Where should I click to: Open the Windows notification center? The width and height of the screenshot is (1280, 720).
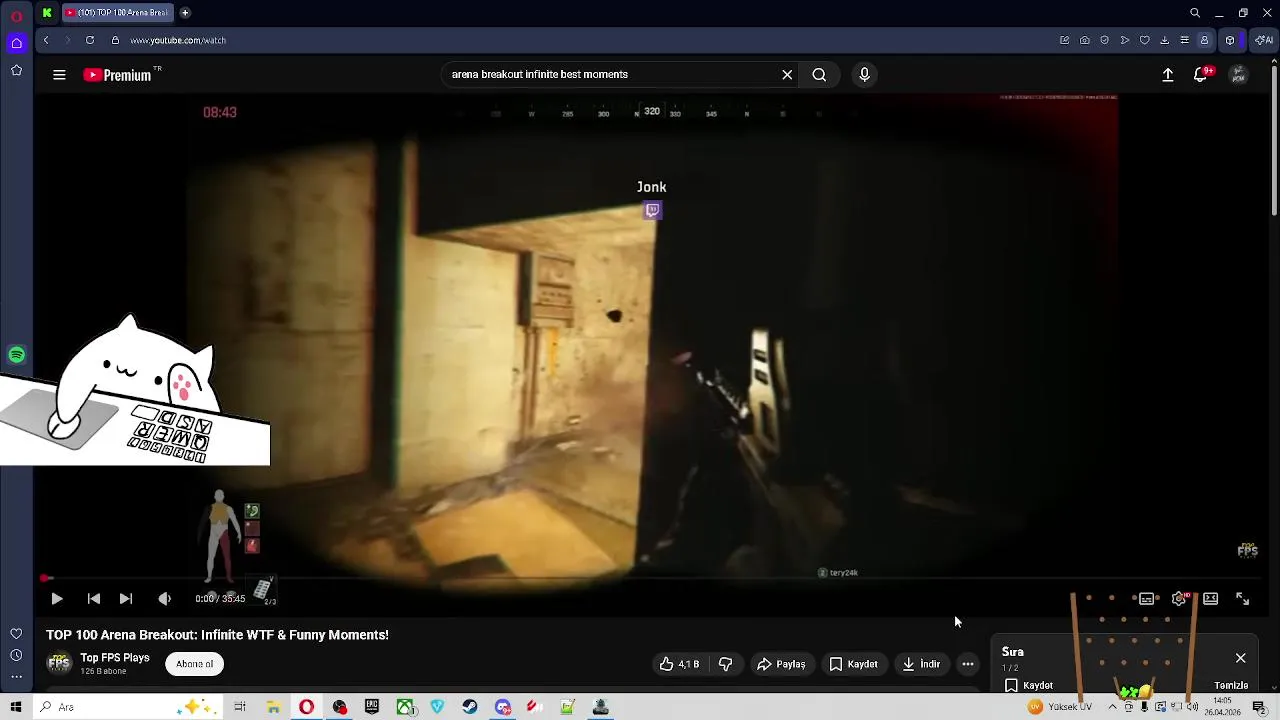pos(1259,707)
